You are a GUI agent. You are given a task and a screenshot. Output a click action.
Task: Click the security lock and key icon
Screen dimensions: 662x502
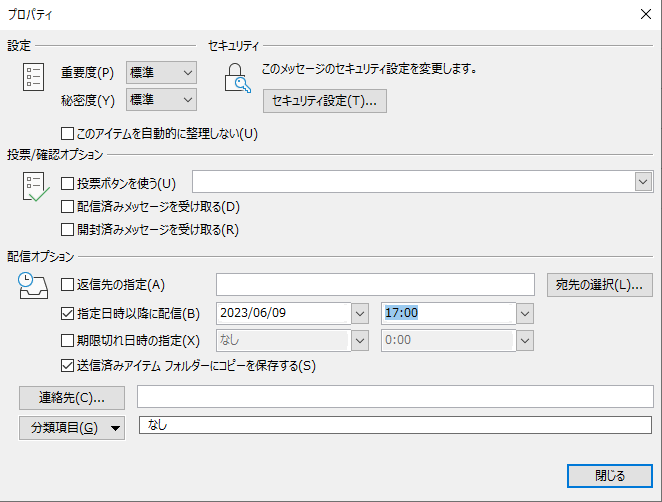[x=237, y=78]
